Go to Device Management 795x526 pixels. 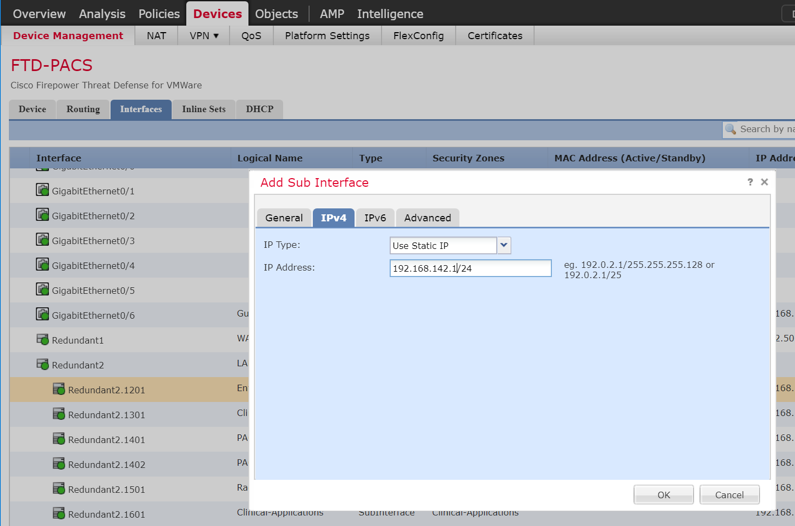click(x=68, y=36)
